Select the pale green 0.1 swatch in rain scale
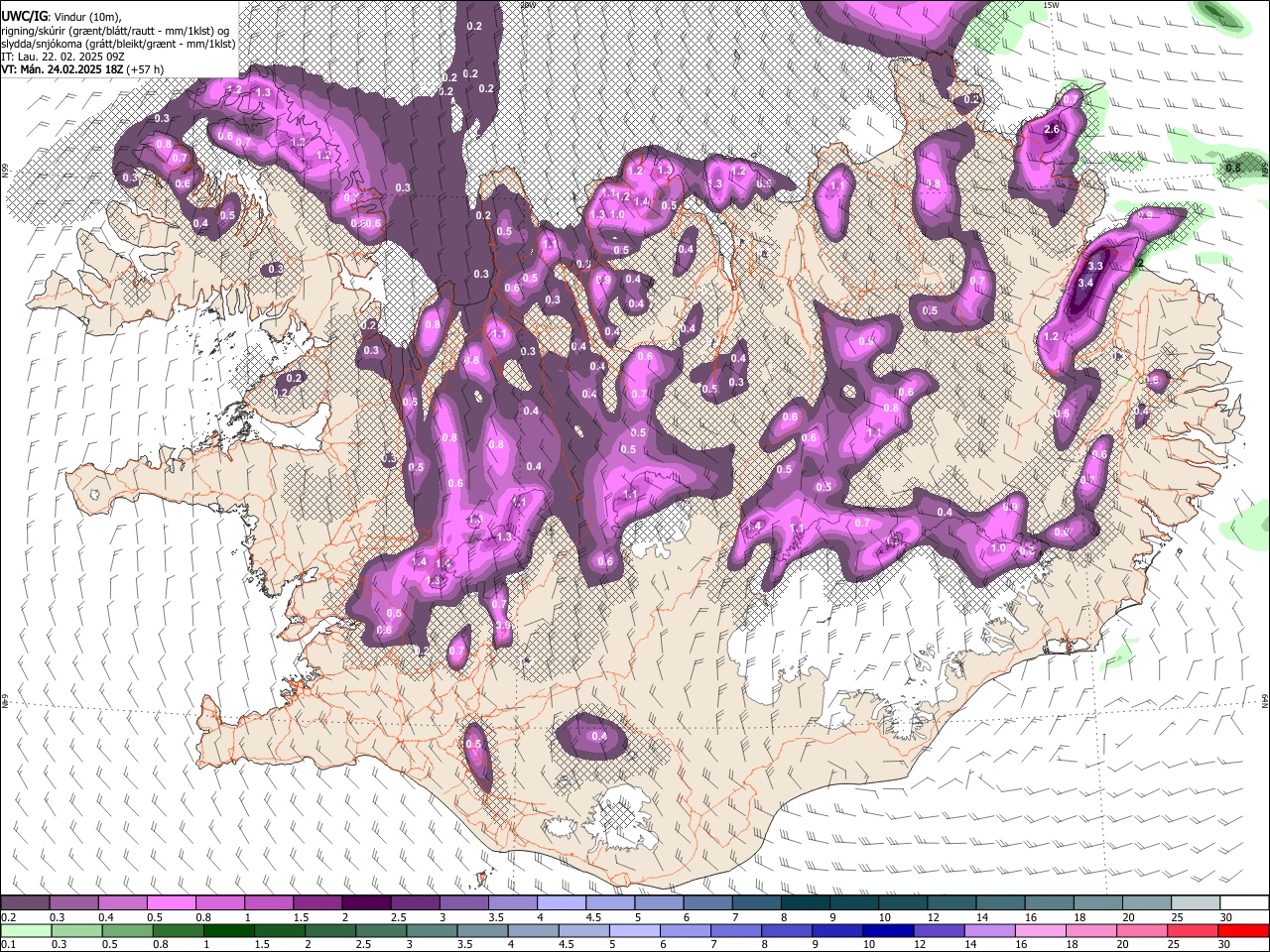The height and width of the screenshot is (952, 1270). coord(24,930)
